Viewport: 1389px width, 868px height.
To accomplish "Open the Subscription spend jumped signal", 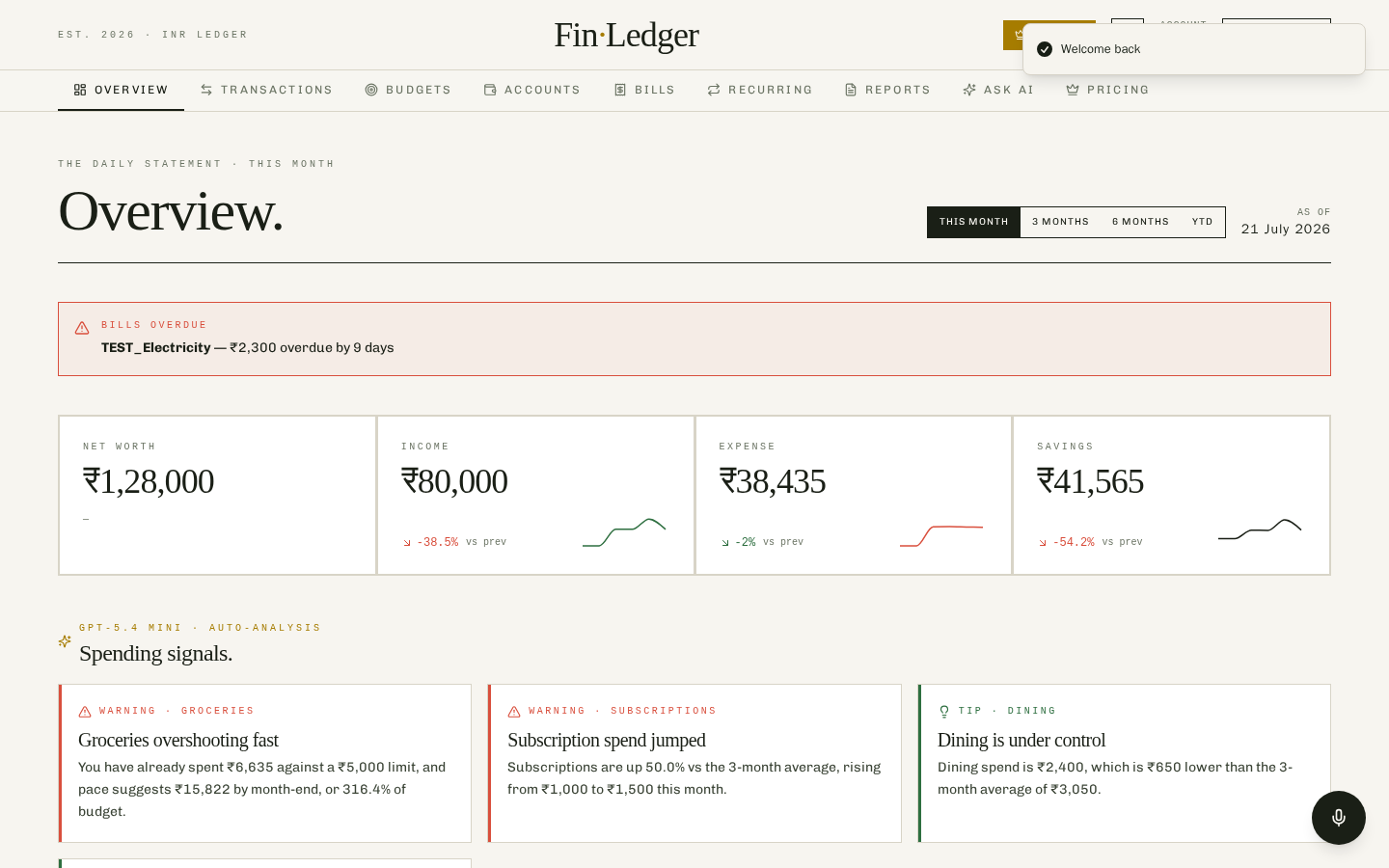I will coord(694,763).
